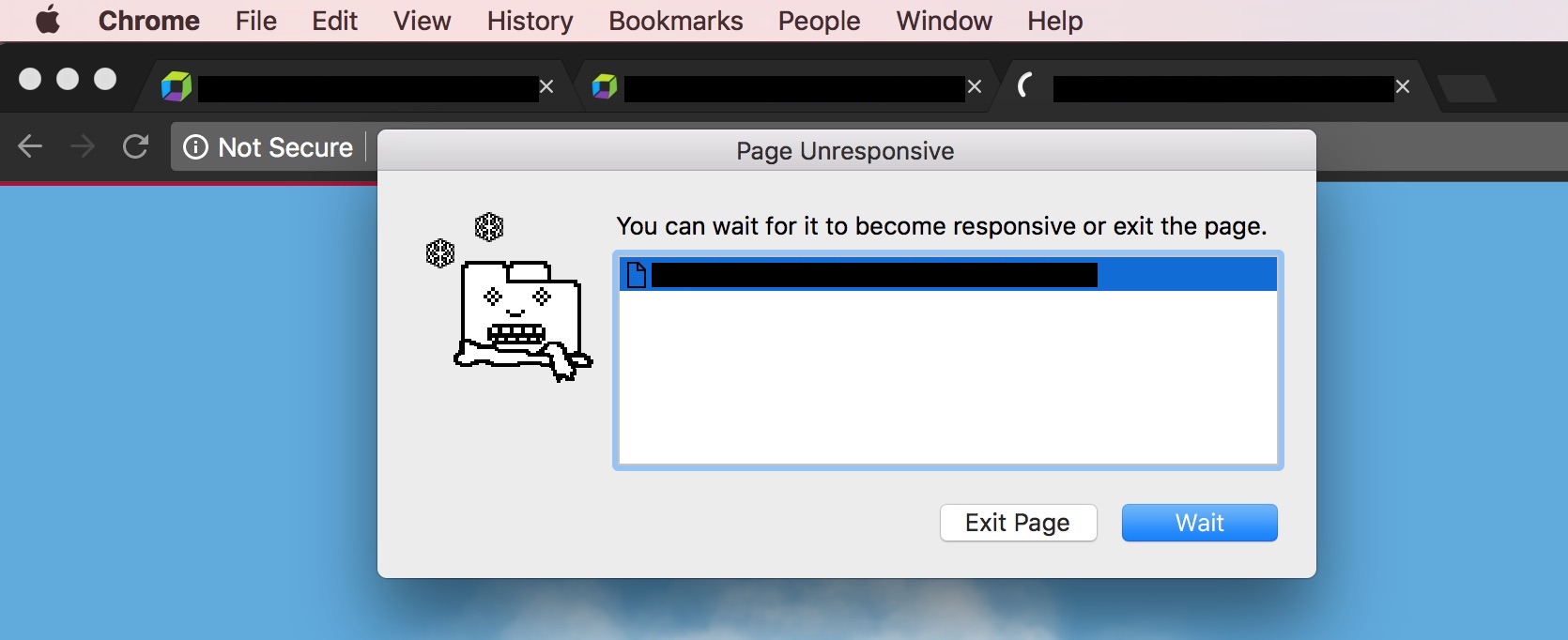This screenshot has height=640, width=1568.
Task: Open the Help menu
Action: [1055, 21]
